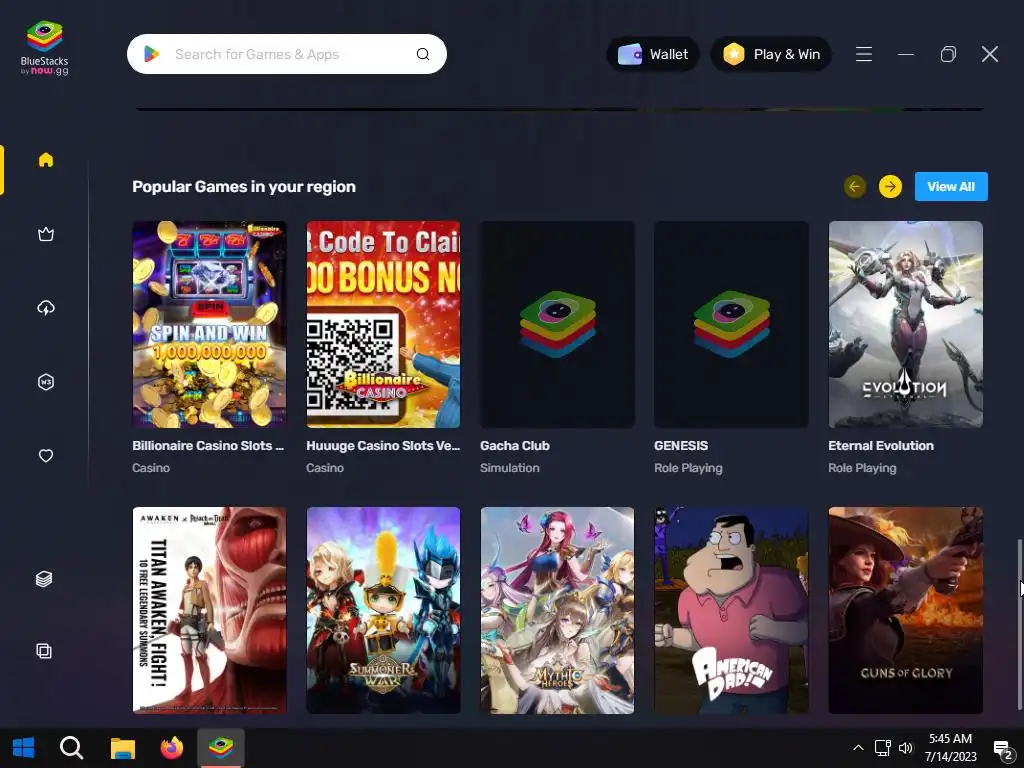Click the Gacha Club title text
This screenshot has height=768, width=1024.
pyautogui.click(x=515, y=446)
